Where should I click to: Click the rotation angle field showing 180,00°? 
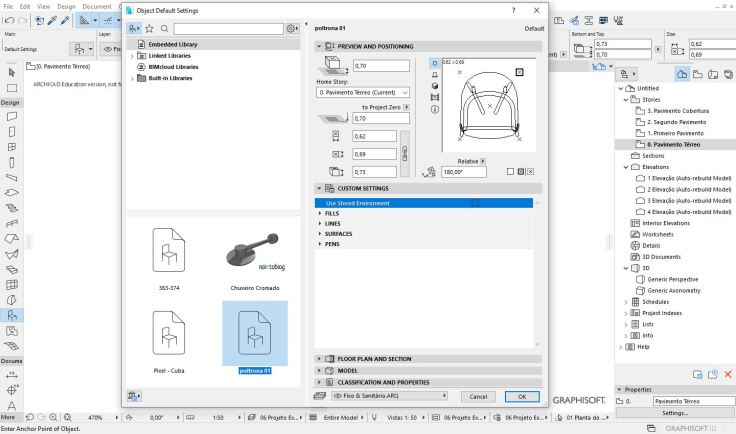pyautogui.click(x=464, y=172)
